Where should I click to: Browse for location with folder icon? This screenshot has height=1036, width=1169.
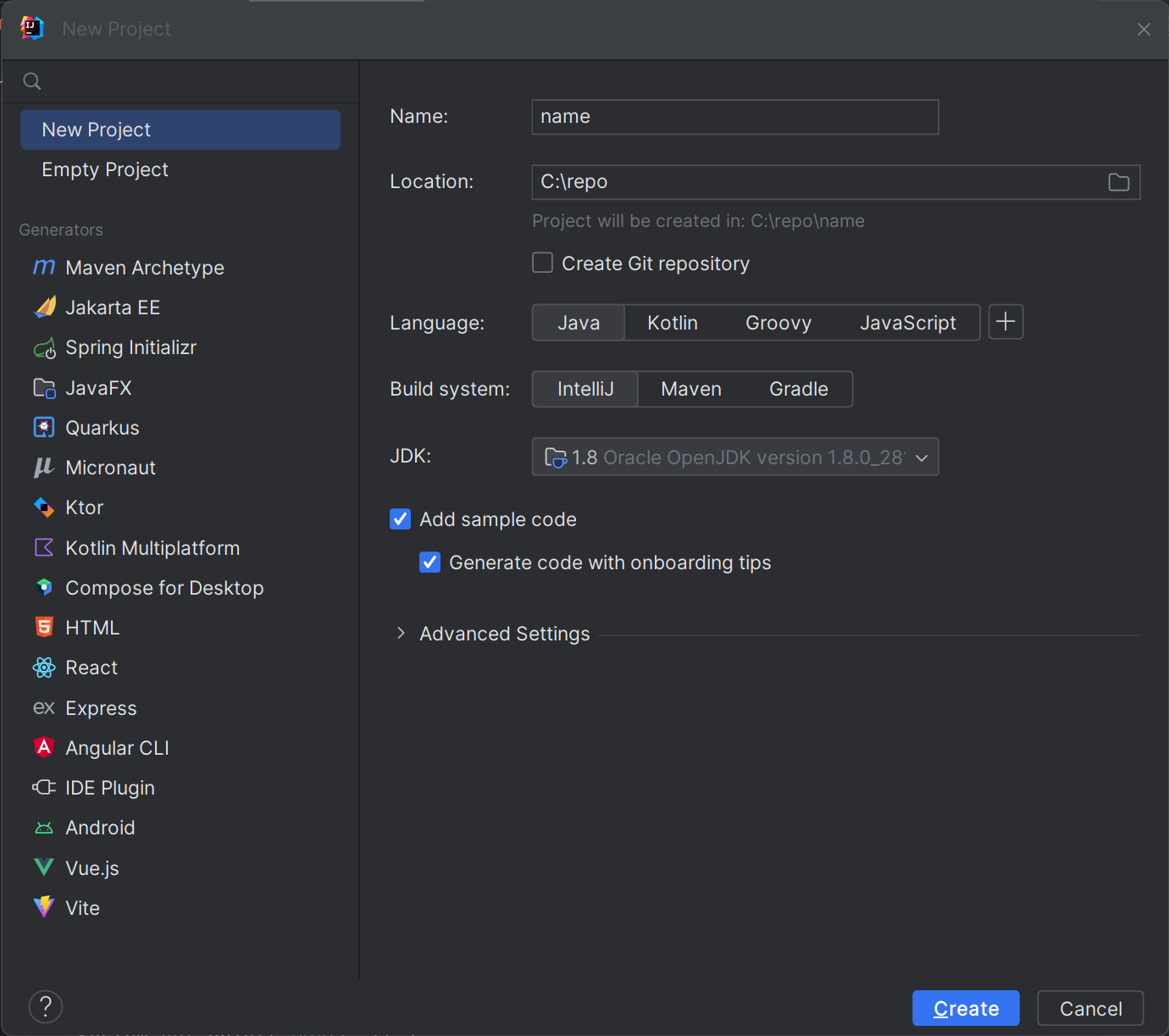tap(1119, 182)
